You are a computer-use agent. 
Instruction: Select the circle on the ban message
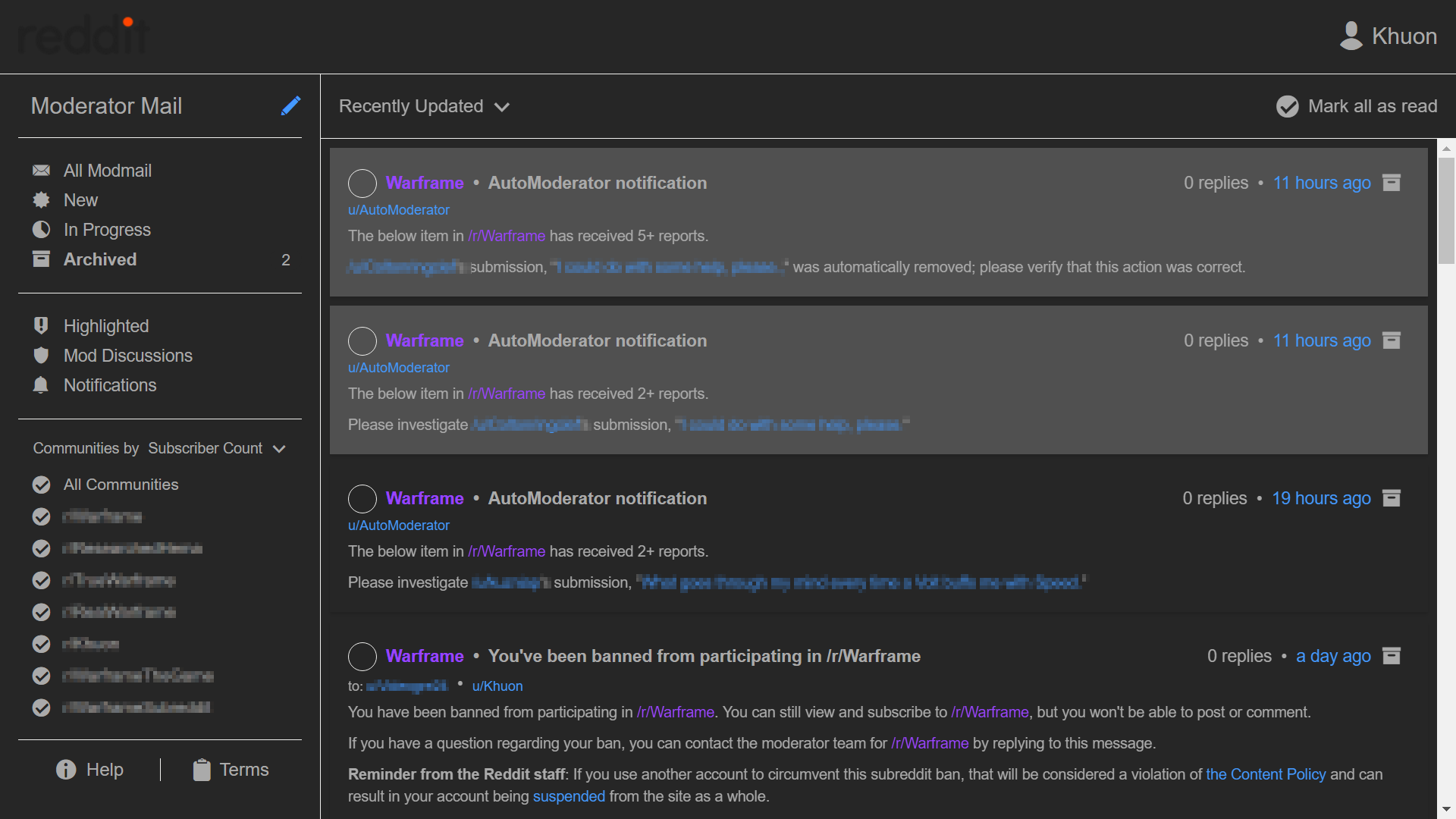(x=362, y=657)
